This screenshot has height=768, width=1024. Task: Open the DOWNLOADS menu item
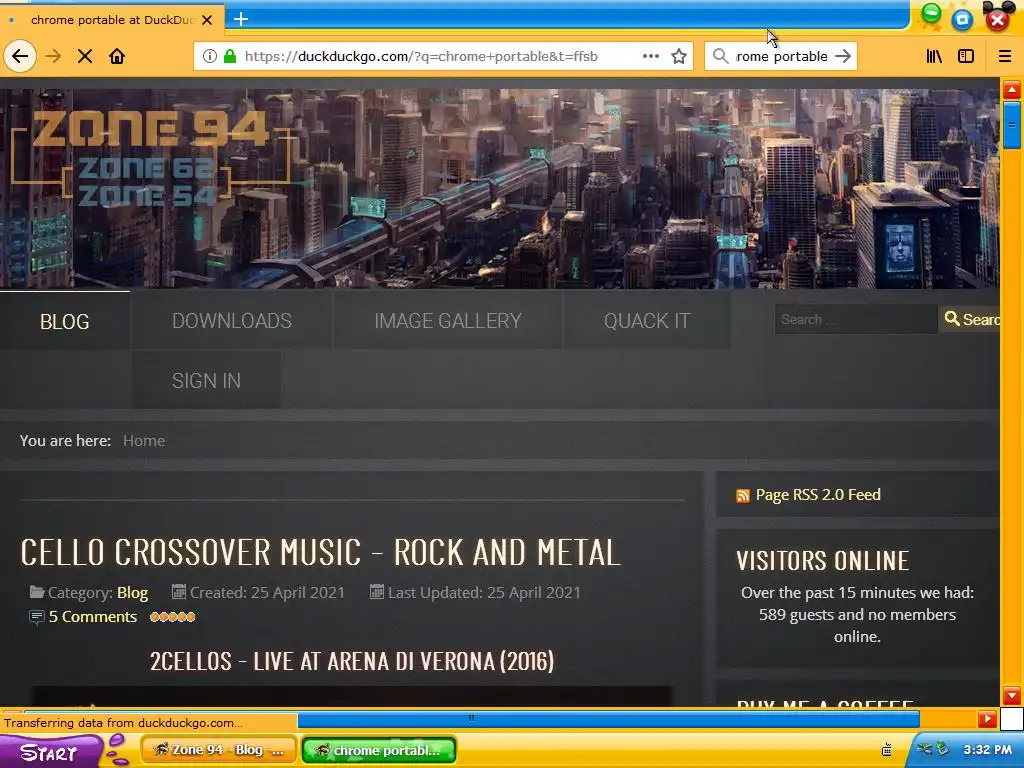[x=232, y=321]
